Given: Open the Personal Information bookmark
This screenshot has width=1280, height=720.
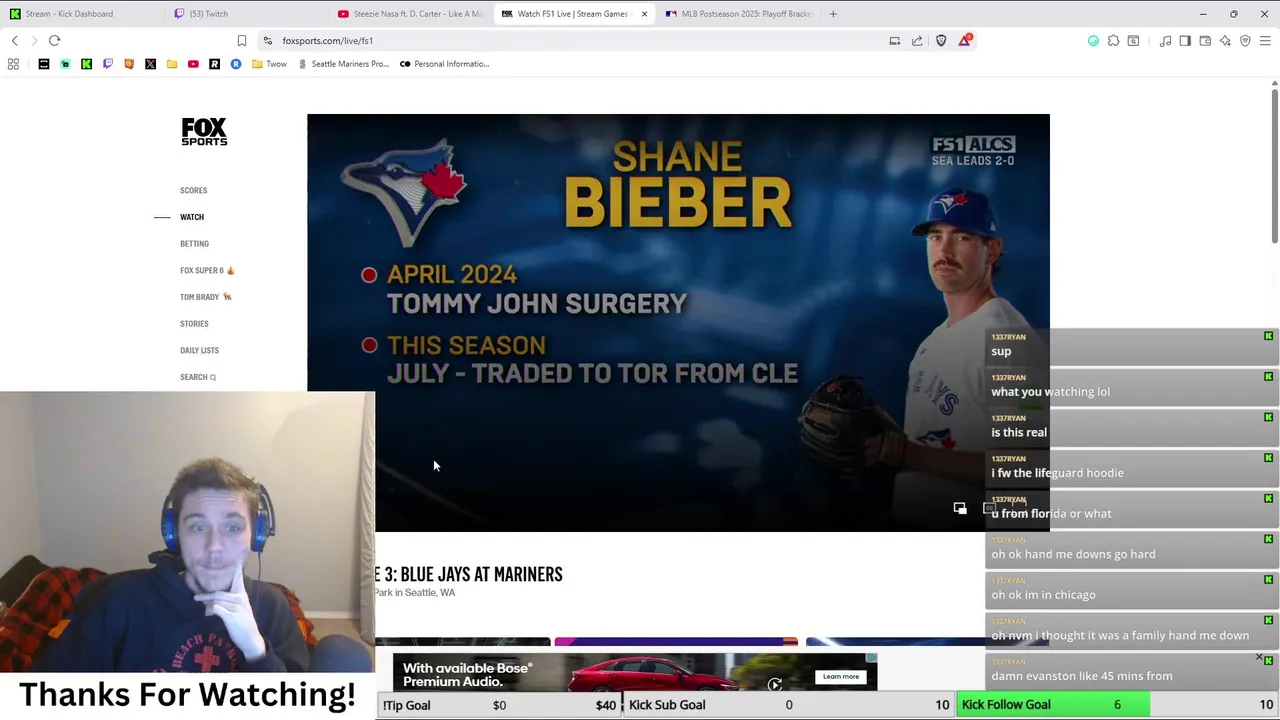Looking at the screenshot, I should pyautogui.click(x=444, y=64).
